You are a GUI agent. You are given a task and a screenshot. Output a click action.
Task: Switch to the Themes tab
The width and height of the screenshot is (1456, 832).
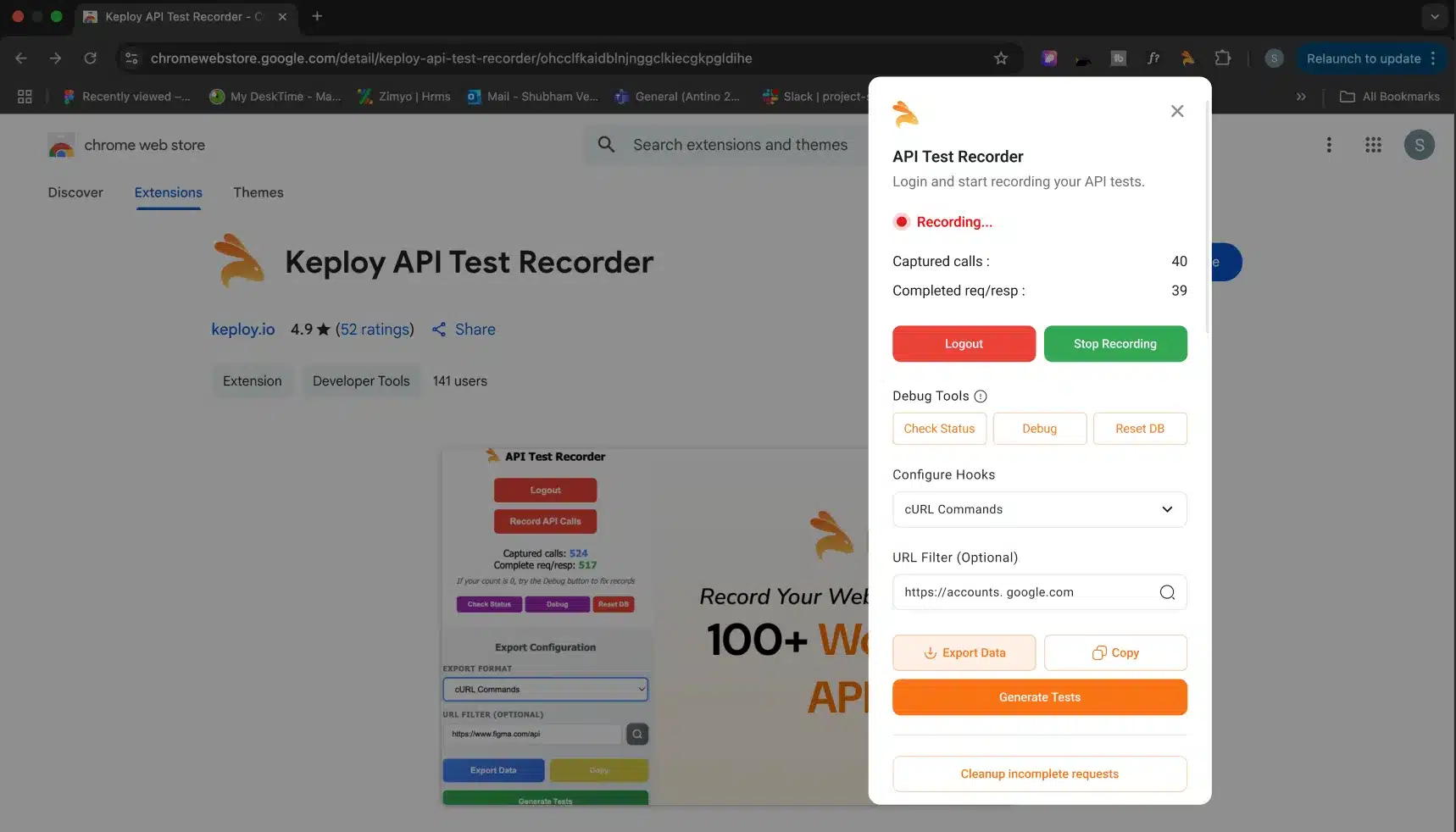(258, 192)
